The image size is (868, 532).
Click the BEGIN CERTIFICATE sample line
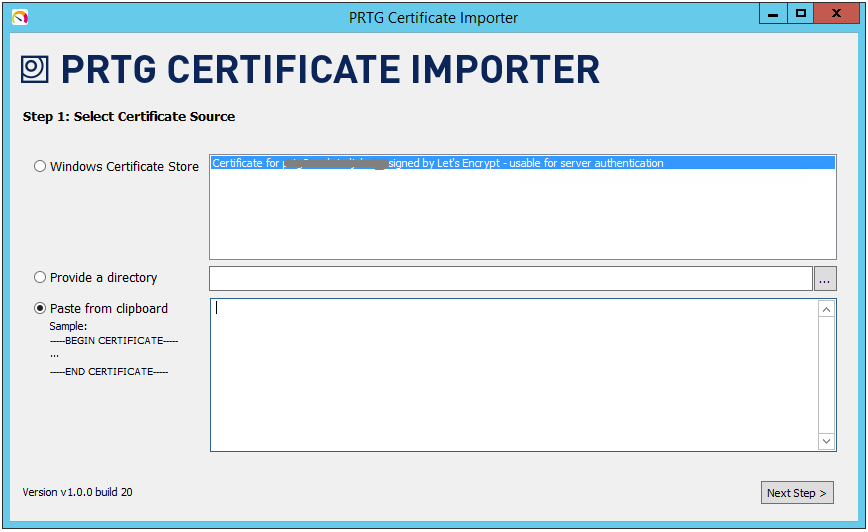click(114, 340)
